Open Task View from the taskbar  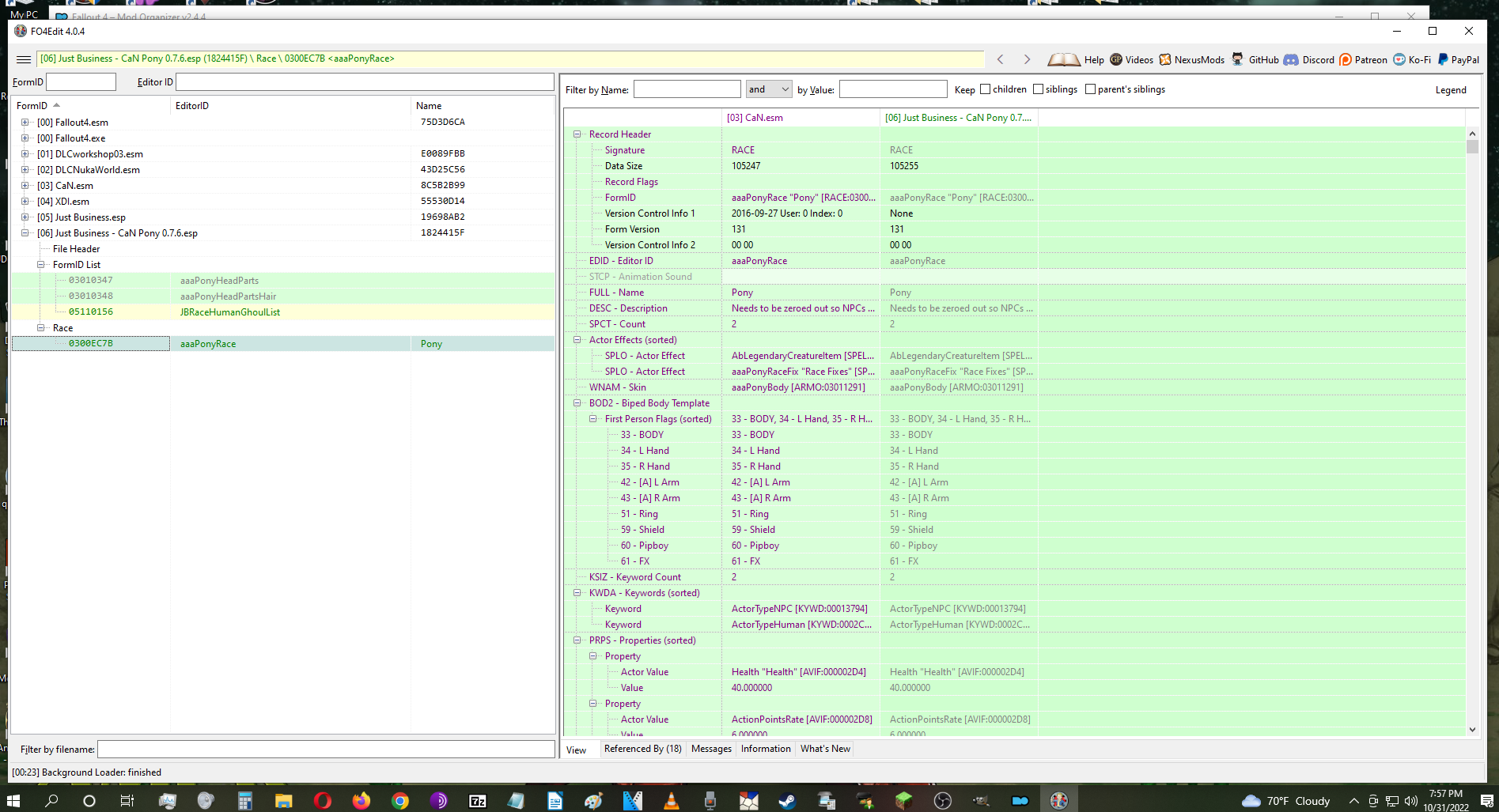click(127, 801)
